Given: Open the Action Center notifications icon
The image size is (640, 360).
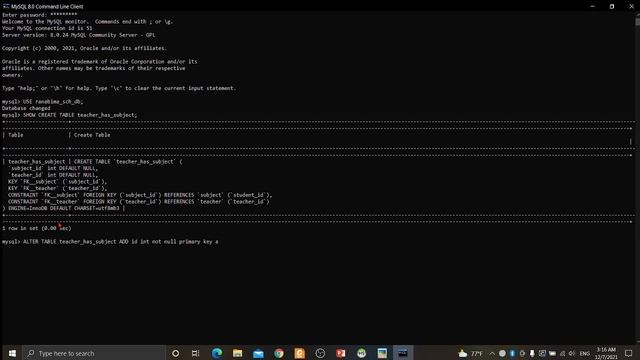Looking at the screenshot, I should pyautogui.click(x=629, y=353).
